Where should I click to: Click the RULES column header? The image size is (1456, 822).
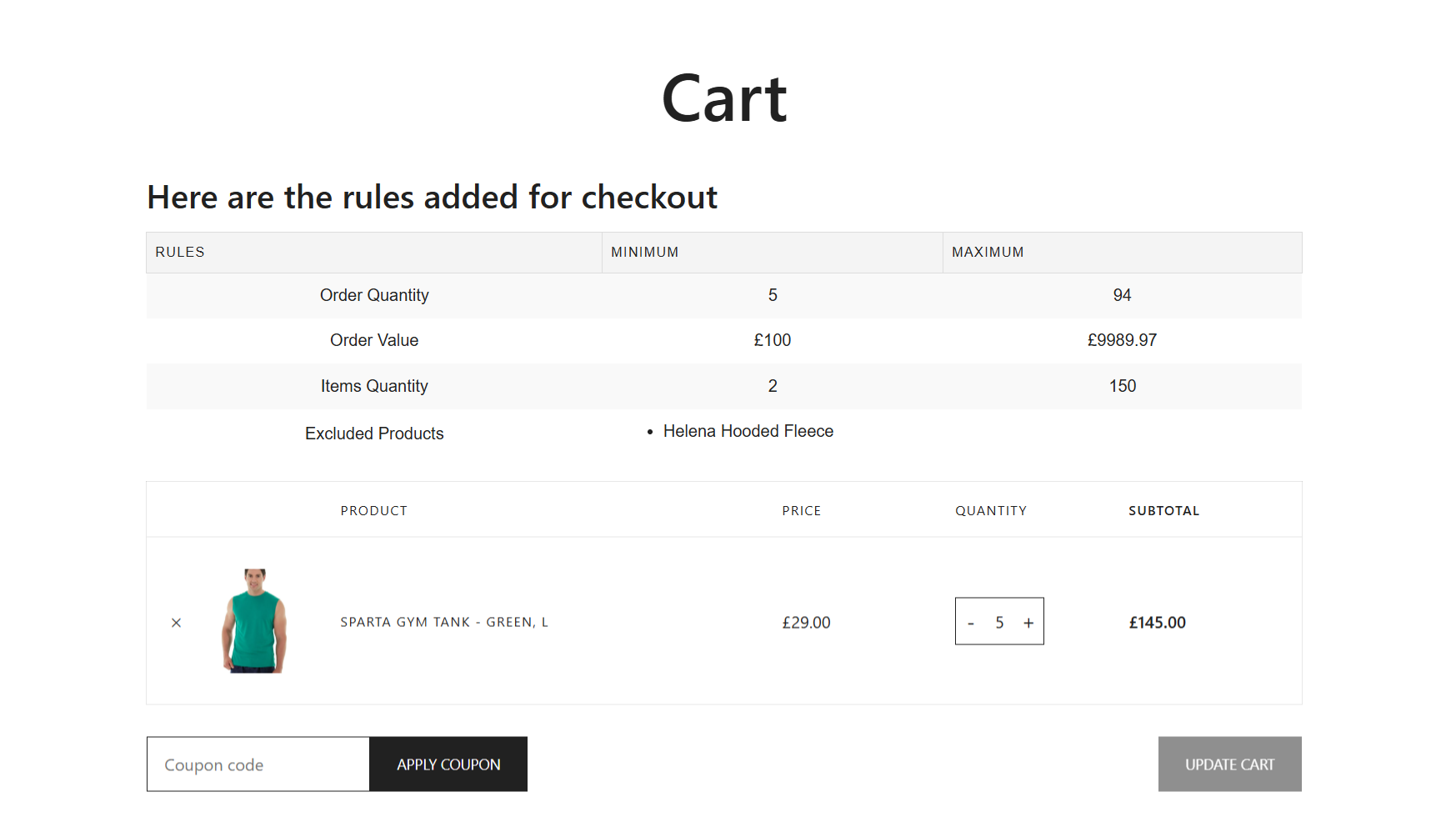(x=180, y=252)
